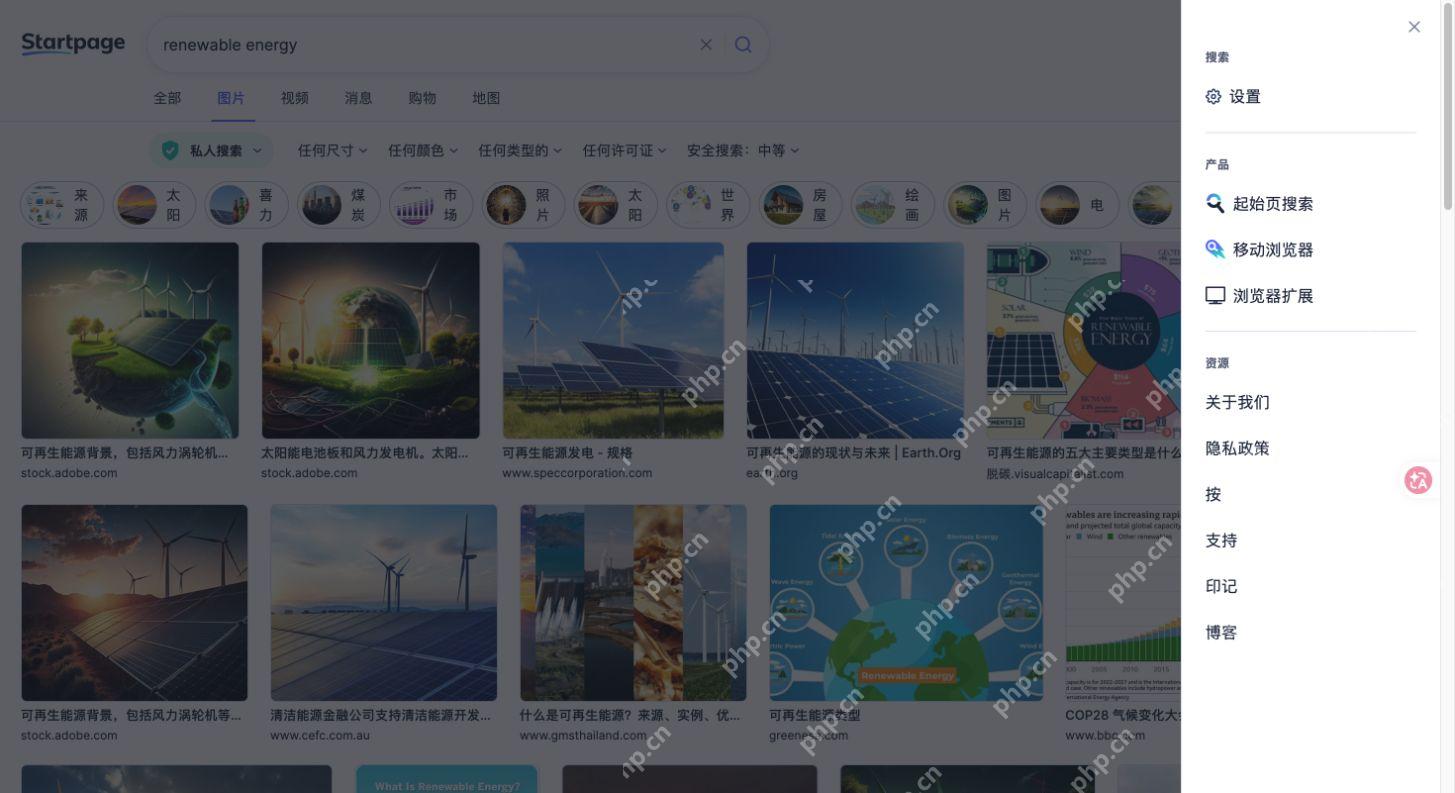Open the 可再生能源发电 - 规格 image thumbnail
Screen dimensions: 1455x793
613,340
